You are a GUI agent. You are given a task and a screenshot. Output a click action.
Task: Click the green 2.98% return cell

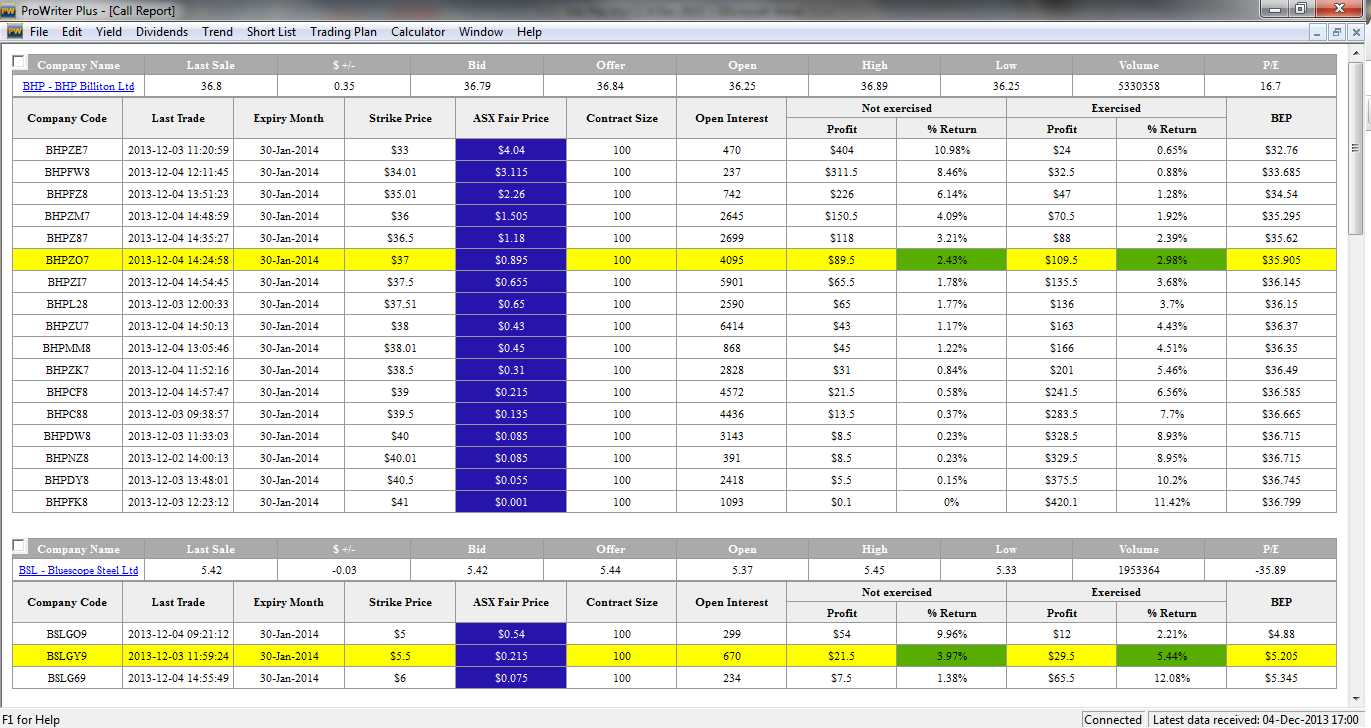tap(1171, 261)
